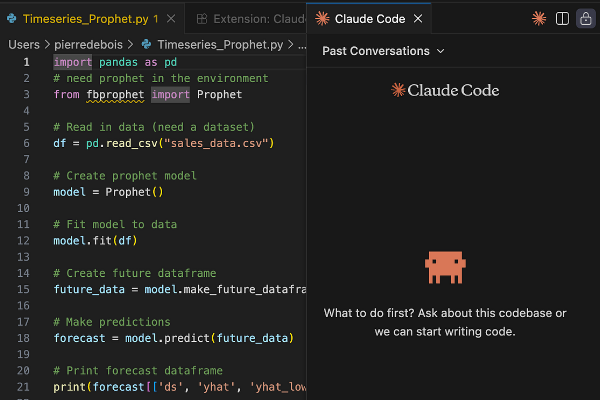This screenshot has height=400, width=600.
Task: Click the Timeseries_Prophet.py breadcrumb
Action: pyautogui.click(x=220, y=45)
